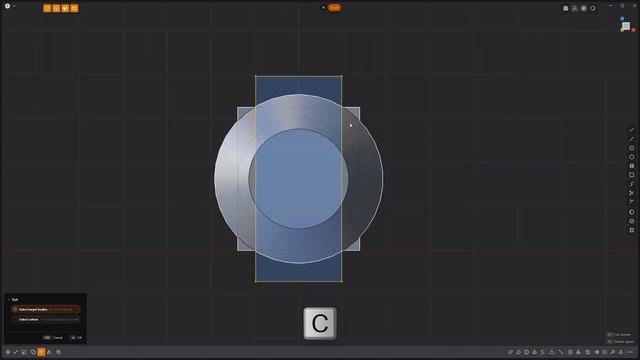Pick the Polygon tool in right toolbar
The image size is (640, 360).
[631, 157]
